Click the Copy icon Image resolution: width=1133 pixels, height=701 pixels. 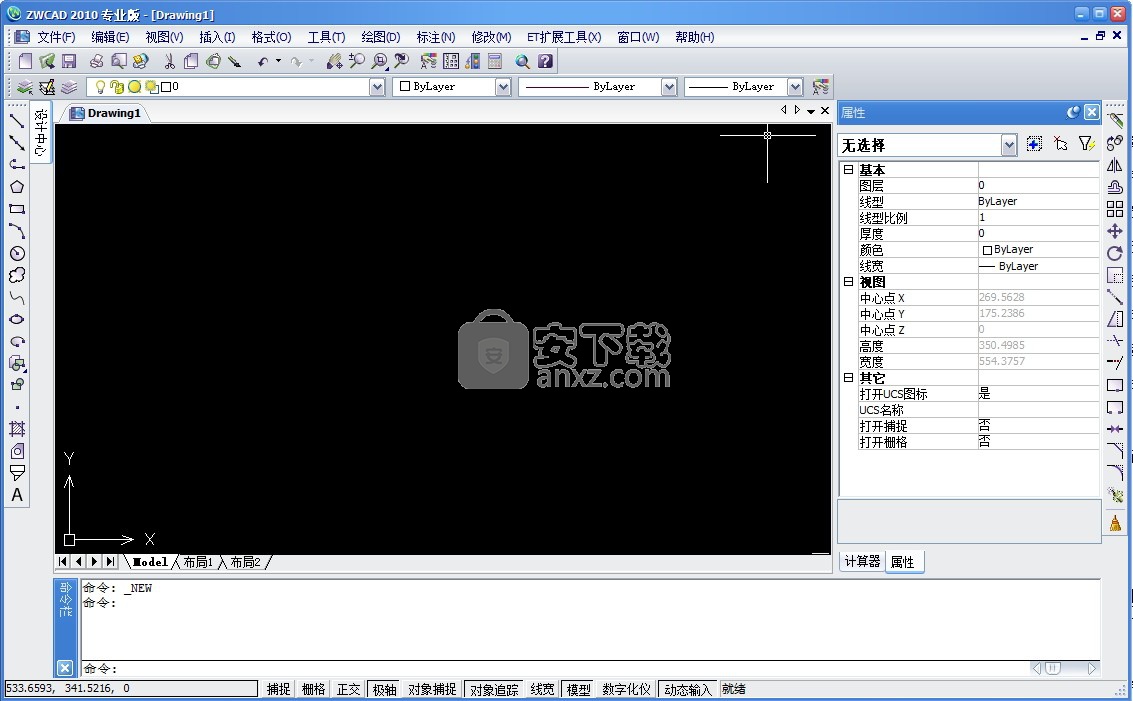coord(191,61)
